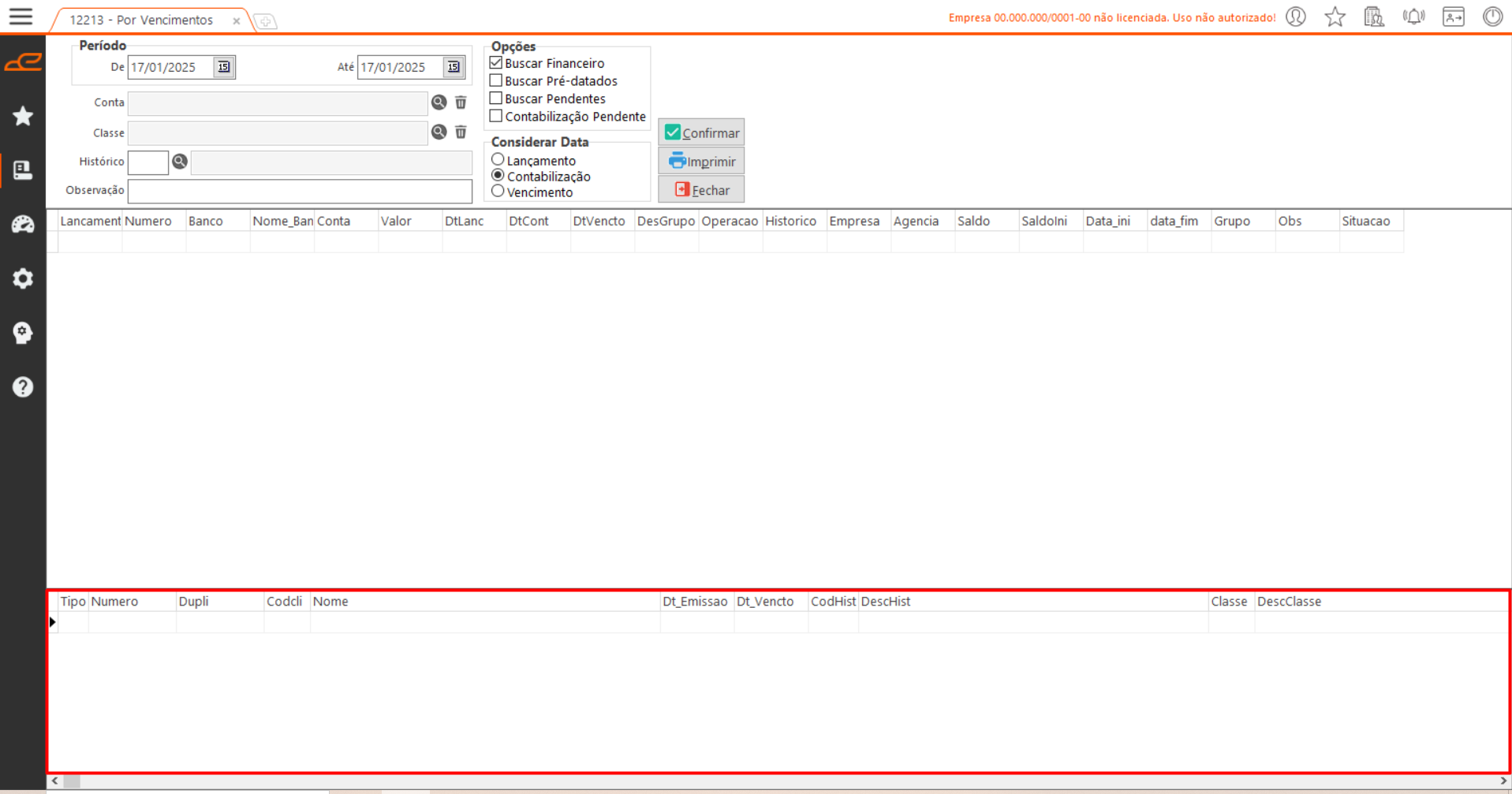This screenshot has width=1512, height=794.
Task: Select the Vencimento radio option
Action: point(498,192)
